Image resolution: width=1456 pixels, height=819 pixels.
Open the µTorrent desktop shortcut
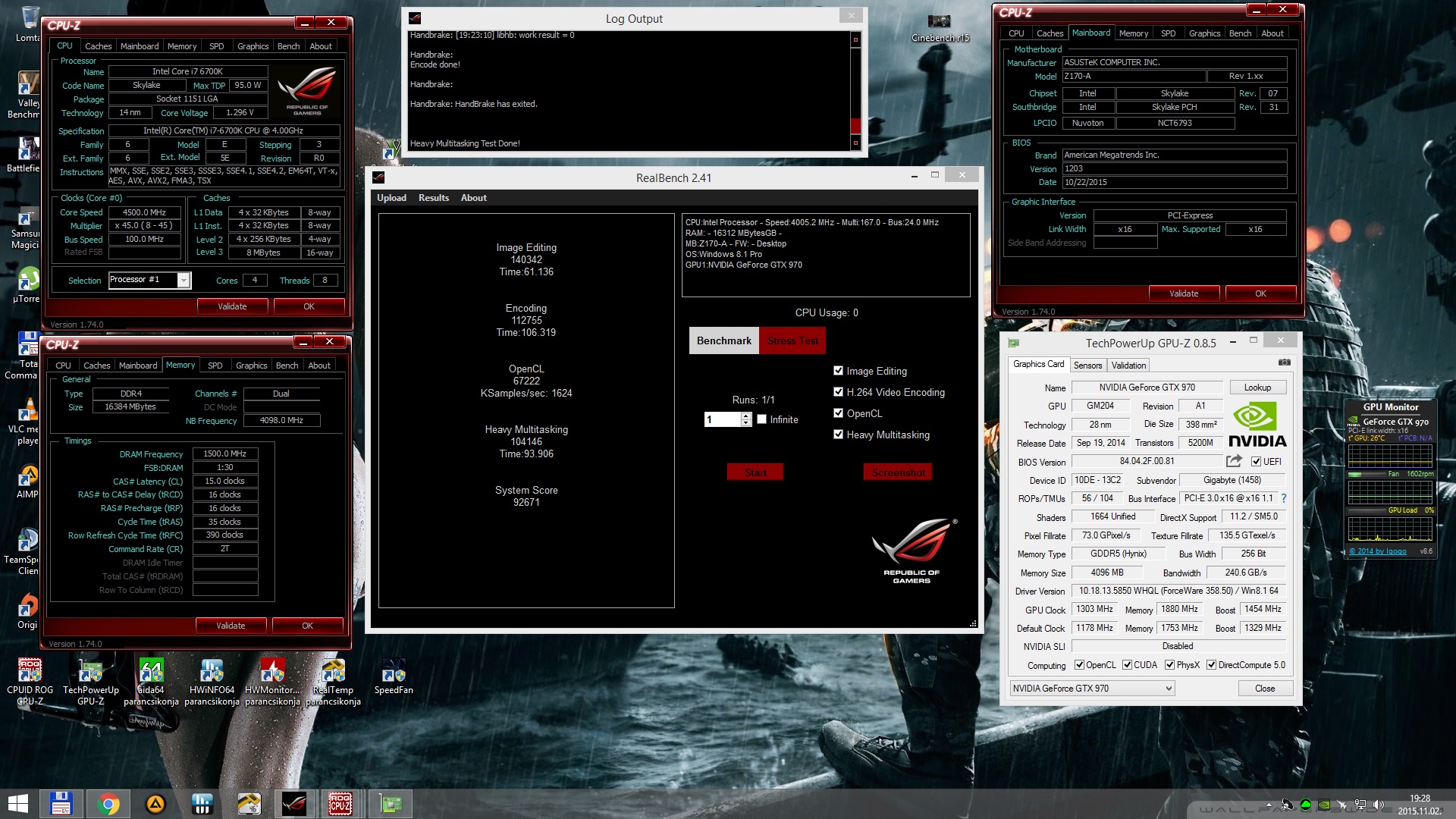[27, 285]
